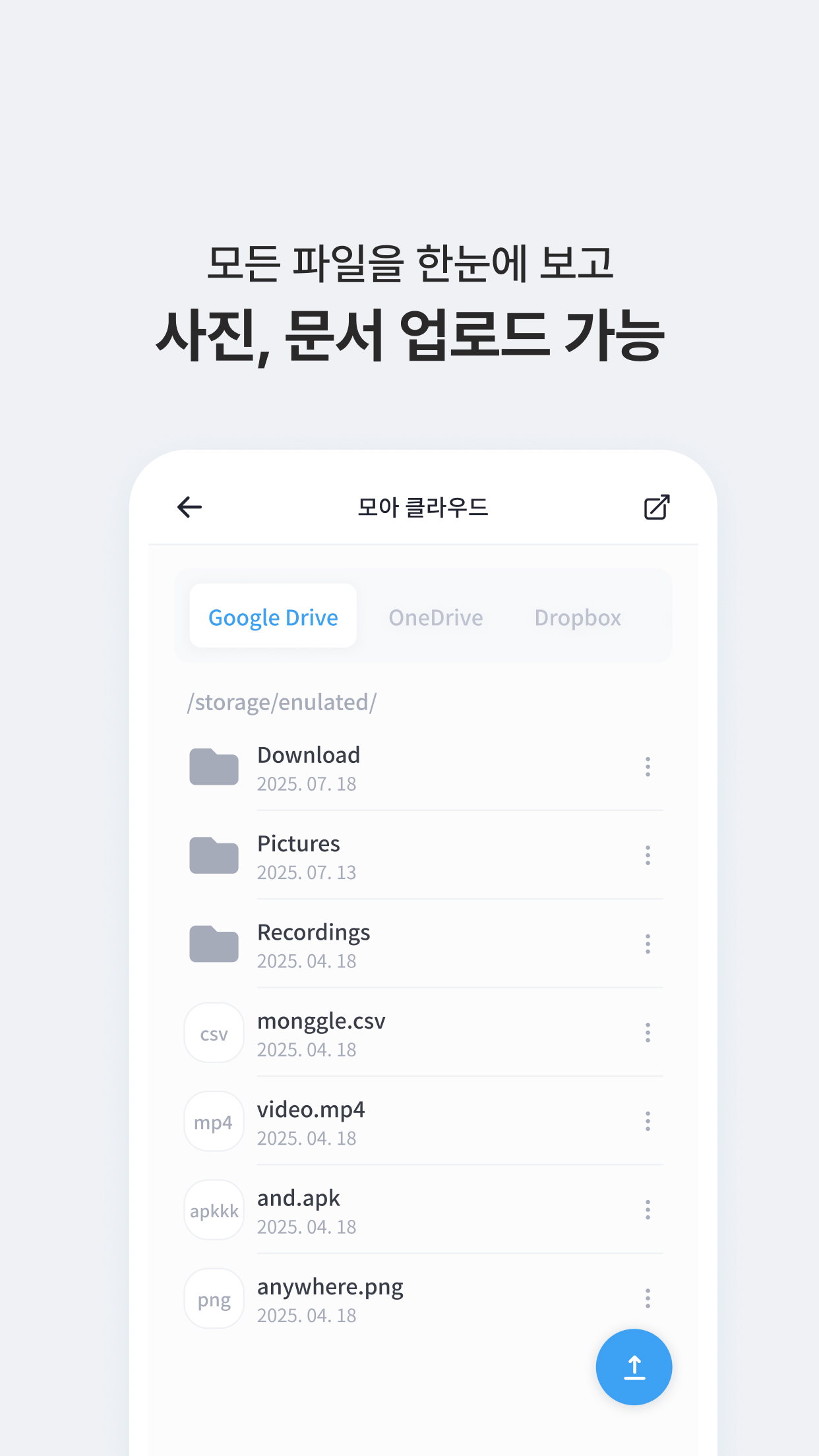The image size is (819, 1456).
Task: Open the external share icon in header
Action: coord(656,507)
